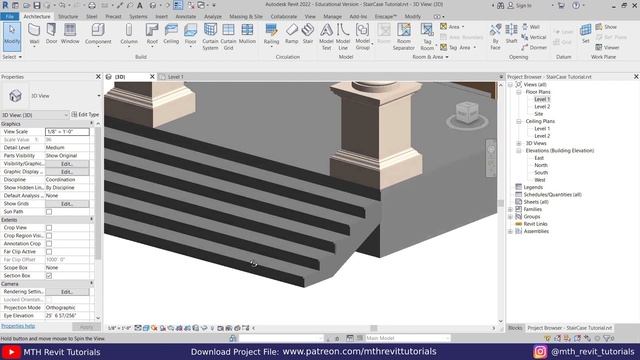Expand the 3D Views tree node
The height and width of the screenshot is (360, 640).
(519, 143)
